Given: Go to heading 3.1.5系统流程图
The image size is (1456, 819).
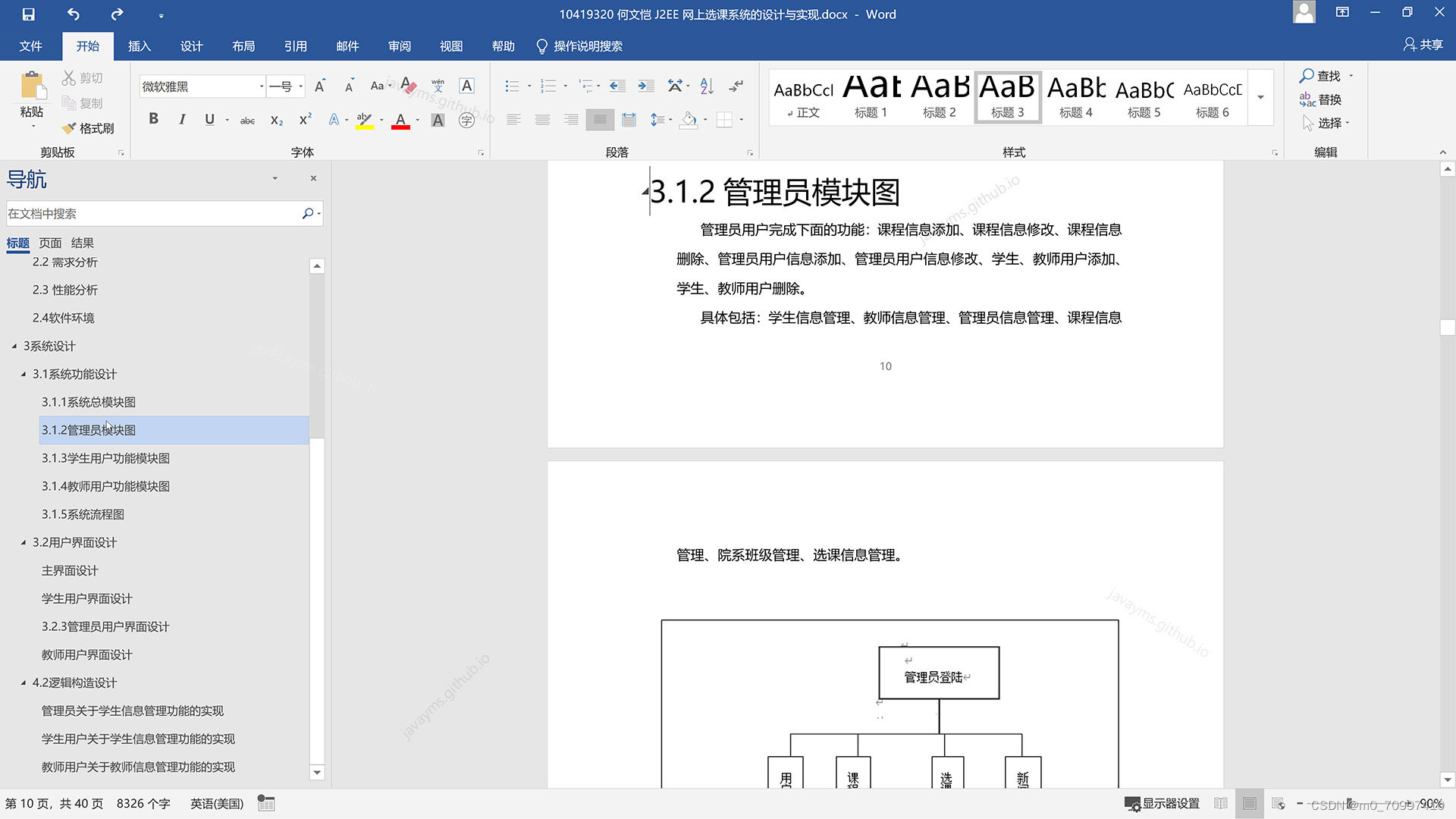Looking at the screenshot, I should click(x=83, y=514).
